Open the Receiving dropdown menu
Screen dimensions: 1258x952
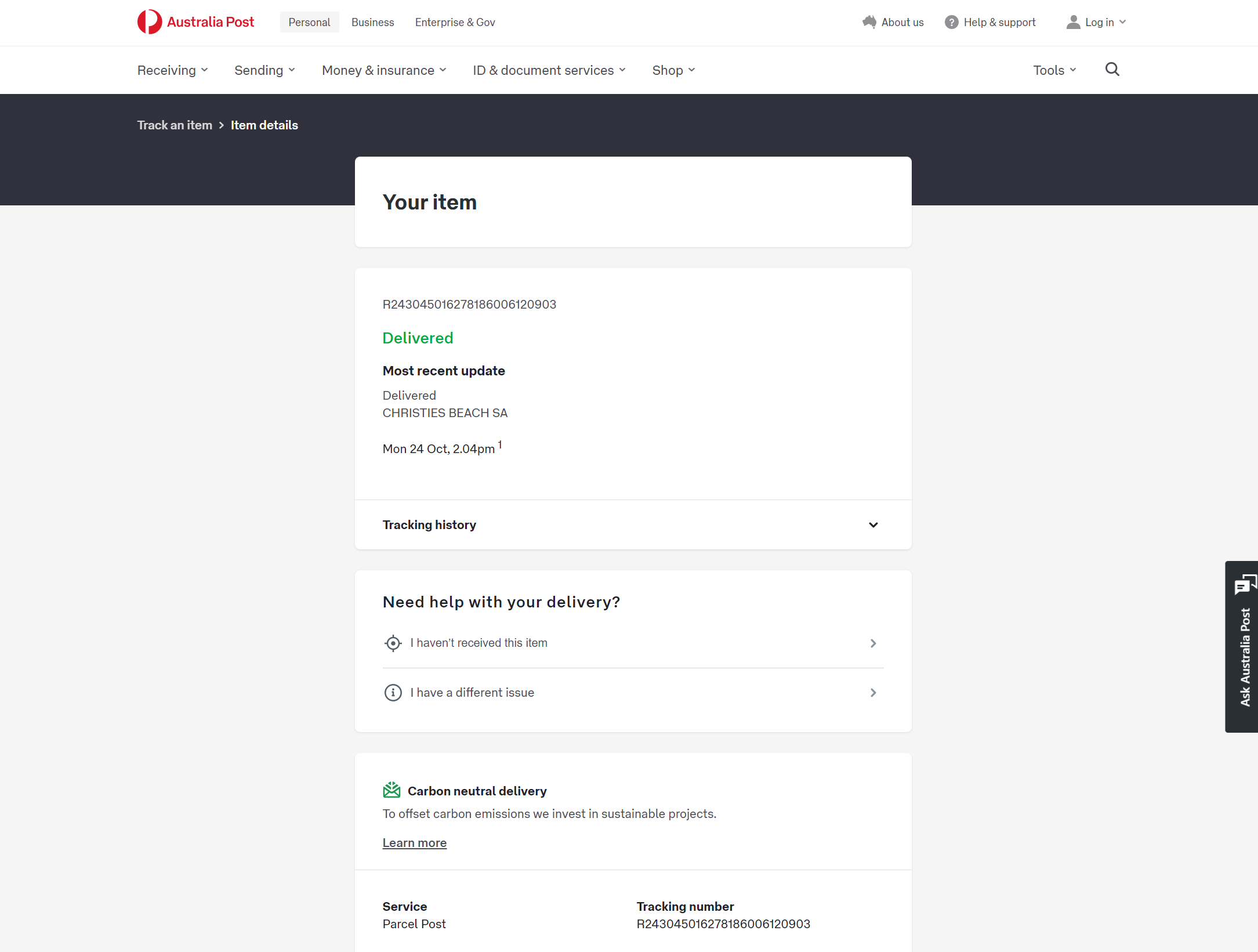pos(172,70)
